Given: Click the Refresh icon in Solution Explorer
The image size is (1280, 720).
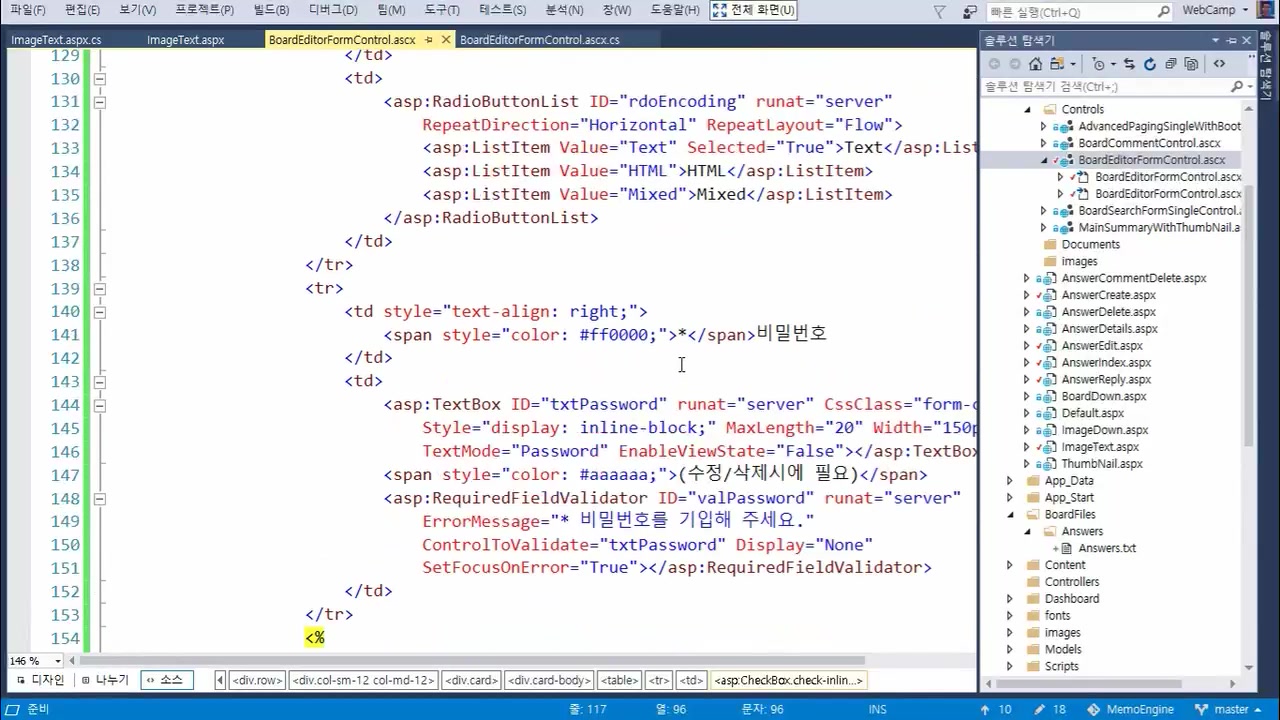Looking at the screenshot, I should coord(1150,64).
